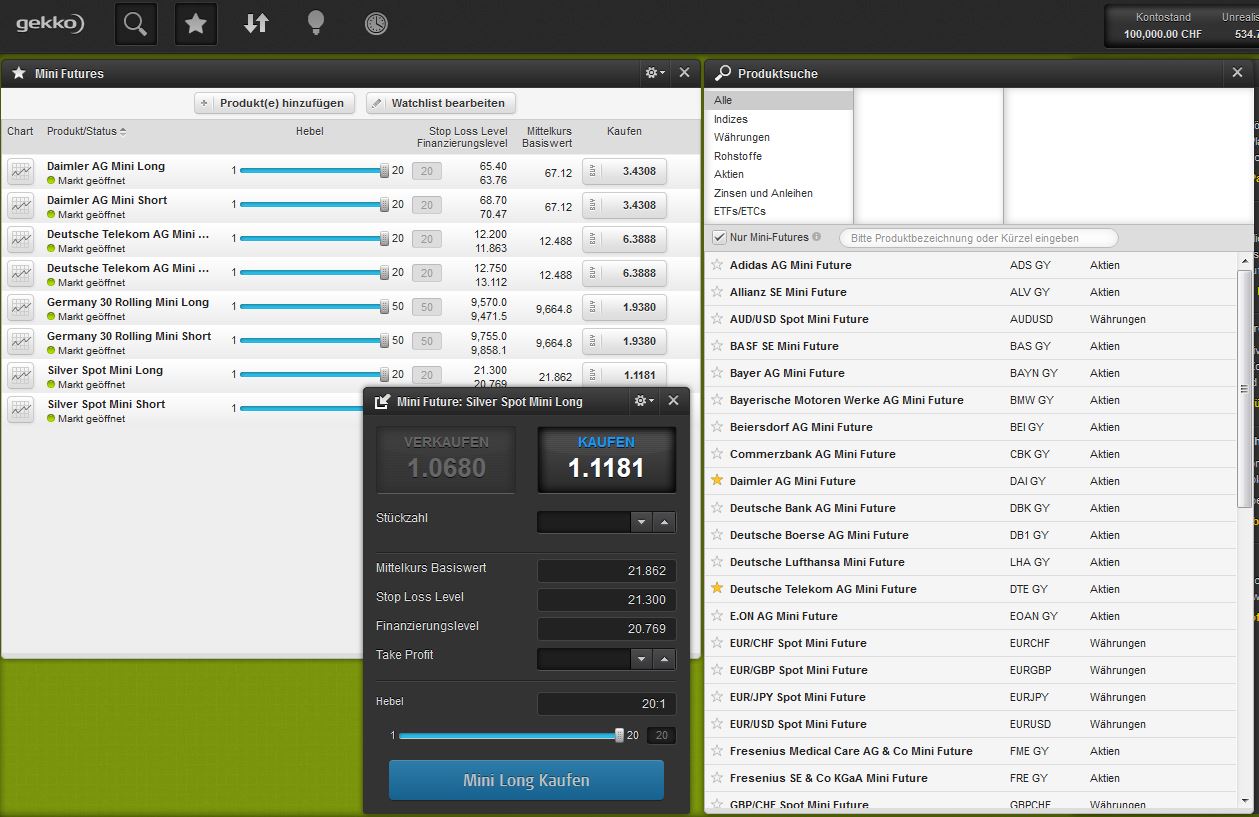The width and height of the screenshot is (1259, 817).
Task: Open the Mini Futures panel gear menu
Action: tap(655, 72)
